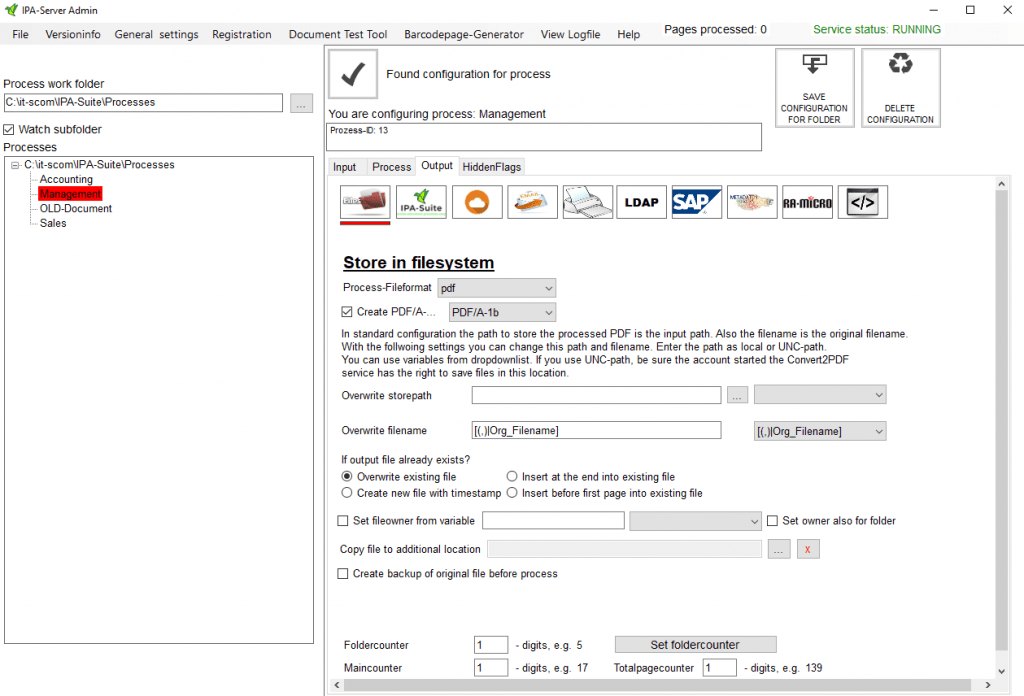Open the IPA-Suite output icon
This screenshot has height=696, width=1024.
point(421,201)
